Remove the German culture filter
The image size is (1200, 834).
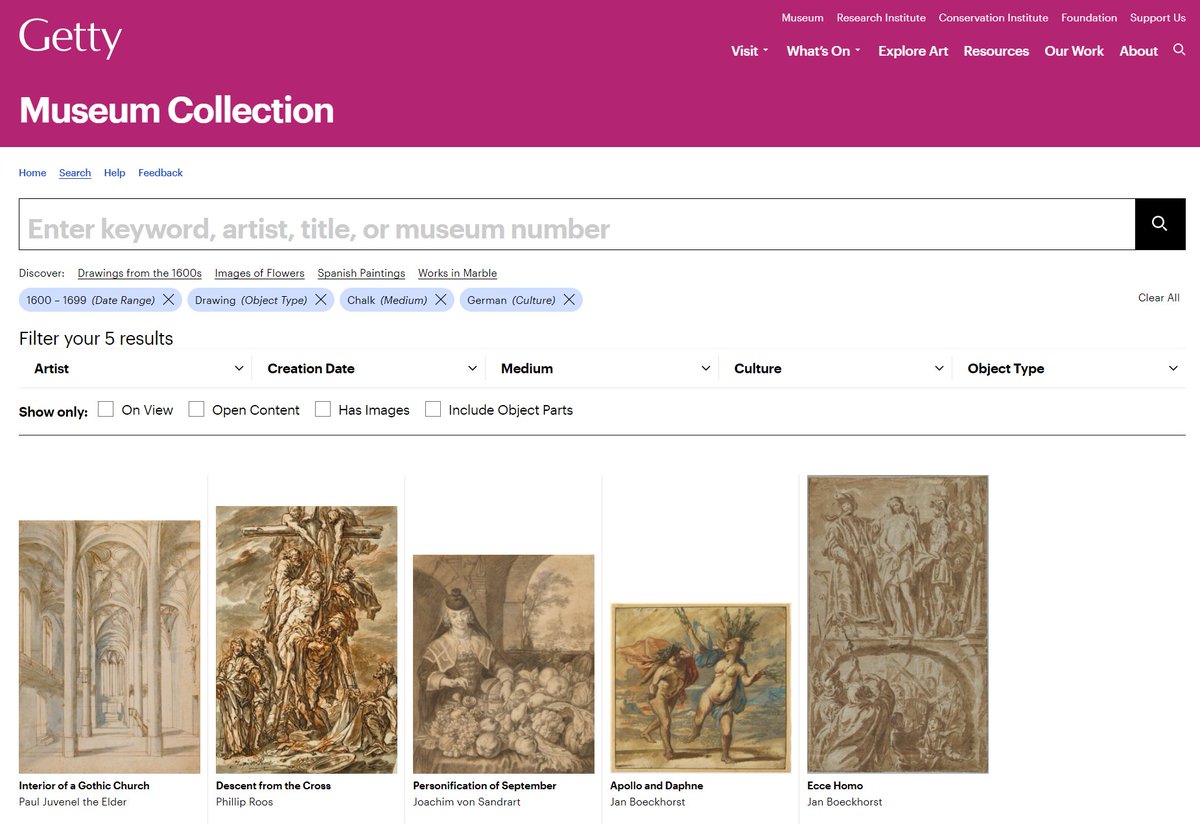point(568,300)
